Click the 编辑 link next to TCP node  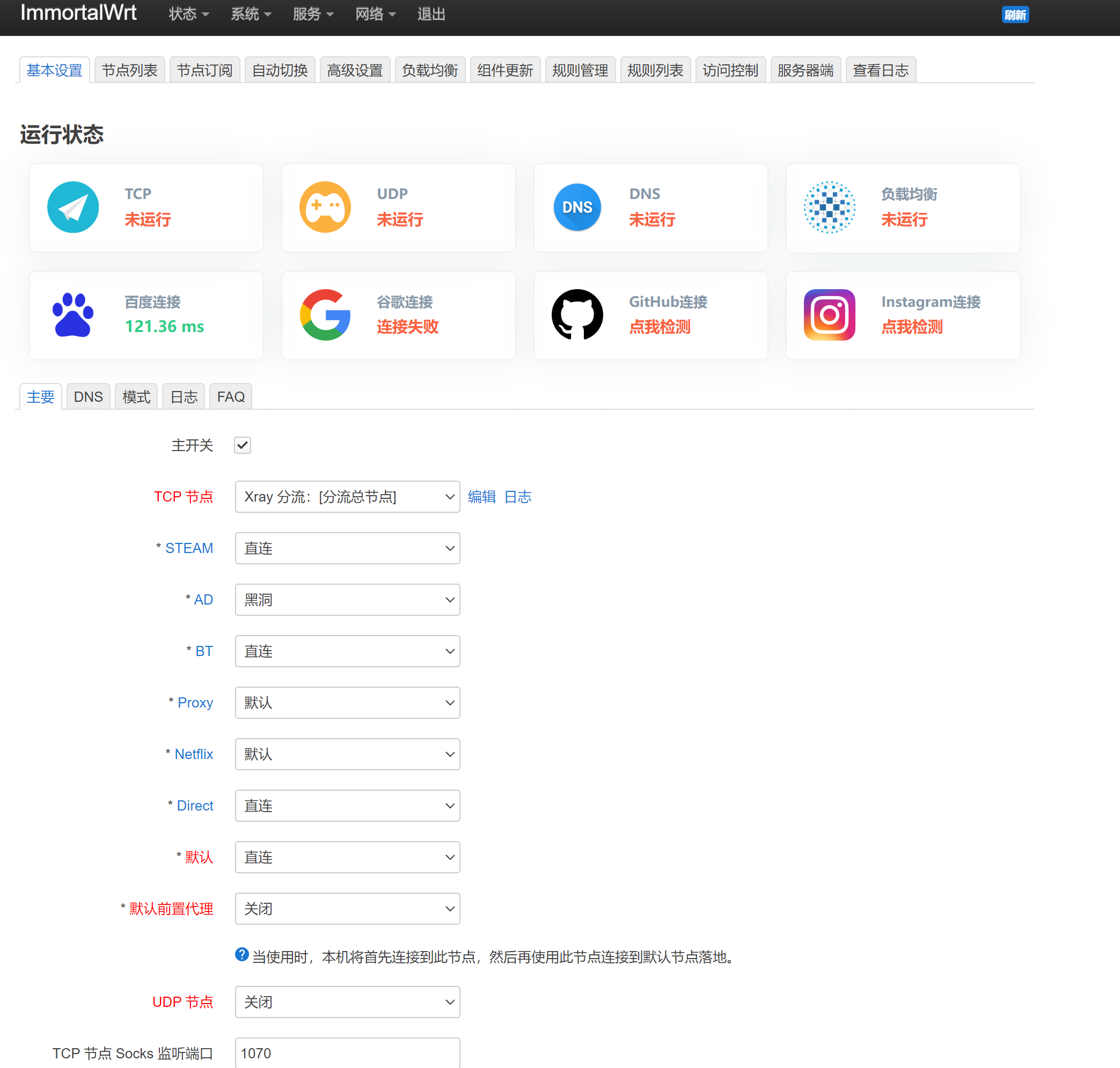481,496
